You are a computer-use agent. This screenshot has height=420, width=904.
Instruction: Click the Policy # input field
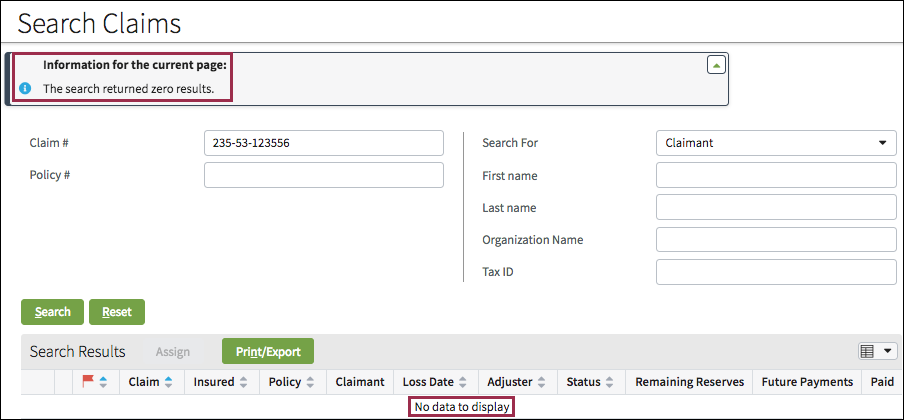pyautogui.click(x=324, y=175)
